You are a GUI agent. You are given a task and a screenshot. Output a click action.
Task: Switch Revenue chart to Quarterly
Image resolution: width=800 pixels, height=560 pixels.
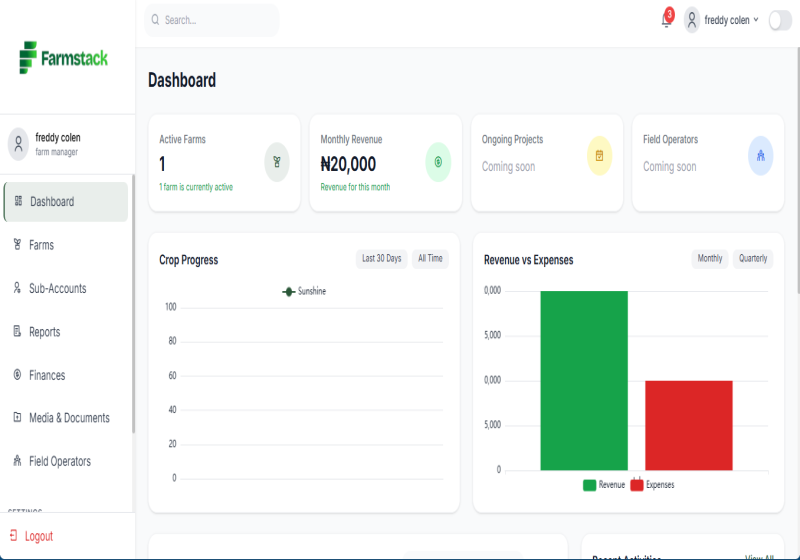point(753,259)
